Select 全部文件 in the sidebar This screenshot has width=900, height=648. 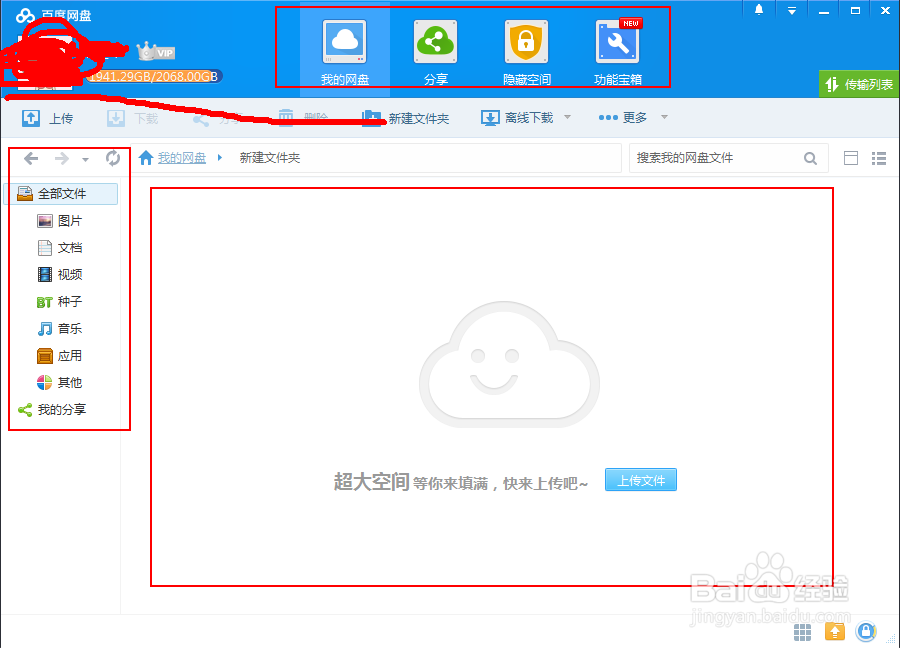tap(61, 194)
